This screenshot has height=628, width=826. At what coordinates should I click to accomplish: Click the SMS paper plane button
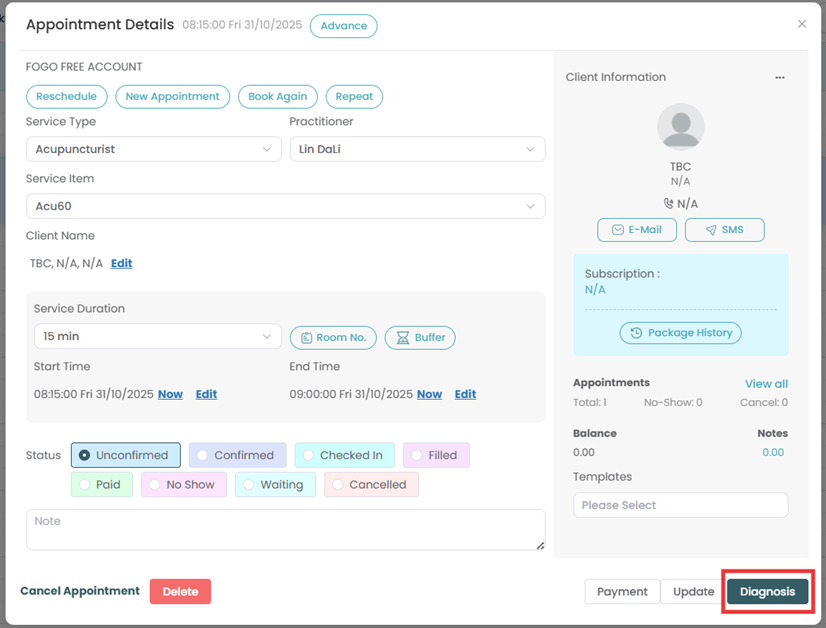click(724, 230)
